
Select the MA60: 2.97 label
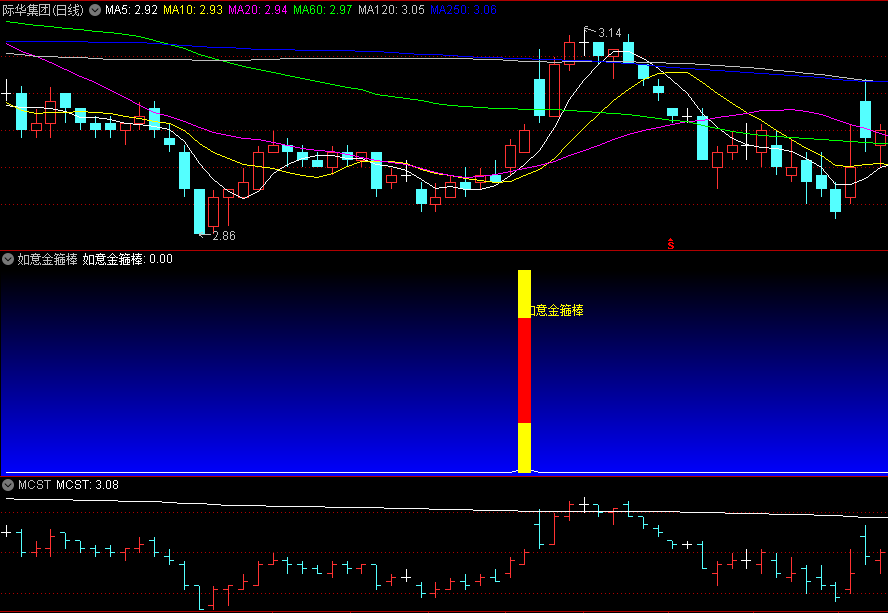[323, 10]
